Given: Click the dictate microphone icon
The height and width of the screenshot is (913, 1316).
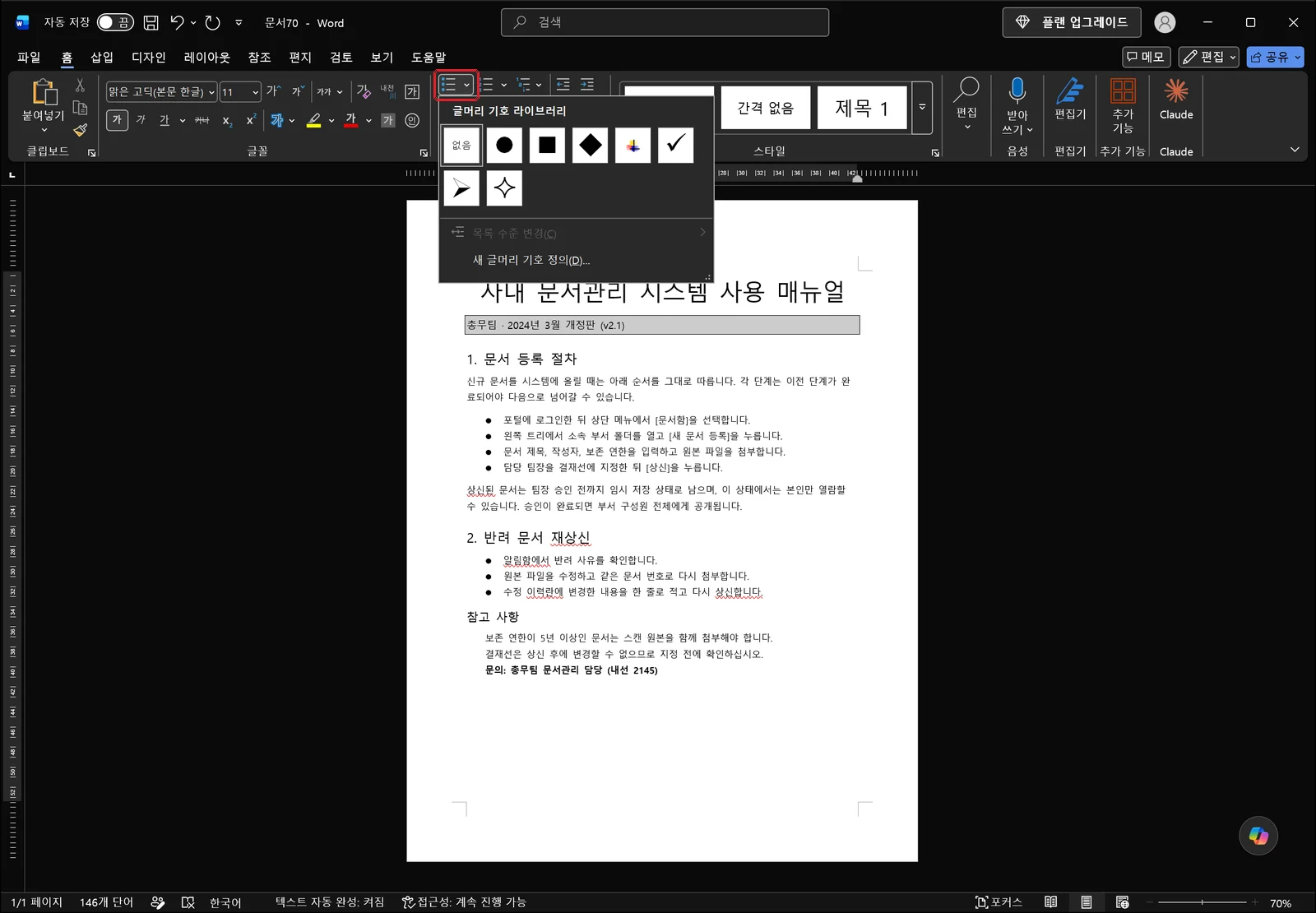Looking at the screenshot, I should click(x=1017, y=90).
